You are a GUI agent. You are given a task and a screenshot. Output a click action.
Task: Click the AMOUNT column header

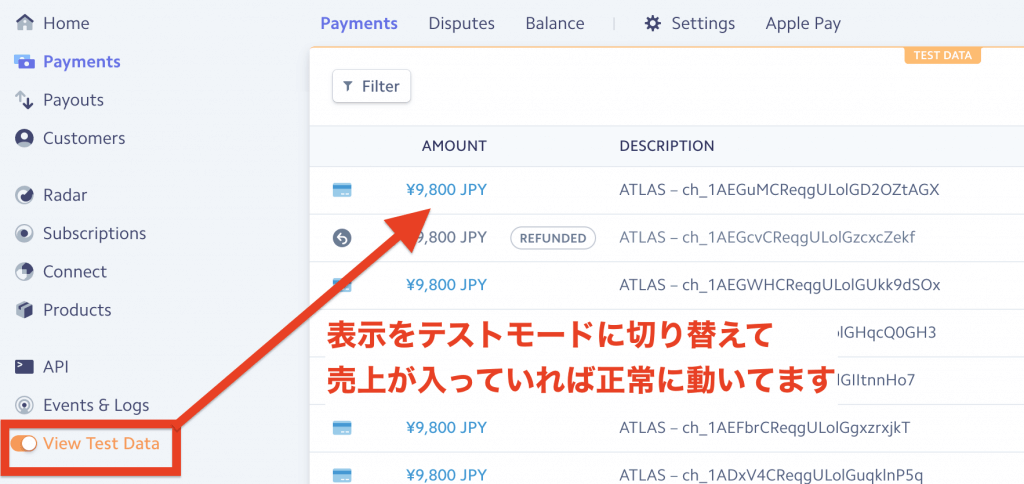pyautogui.click(x=454, y=146)
